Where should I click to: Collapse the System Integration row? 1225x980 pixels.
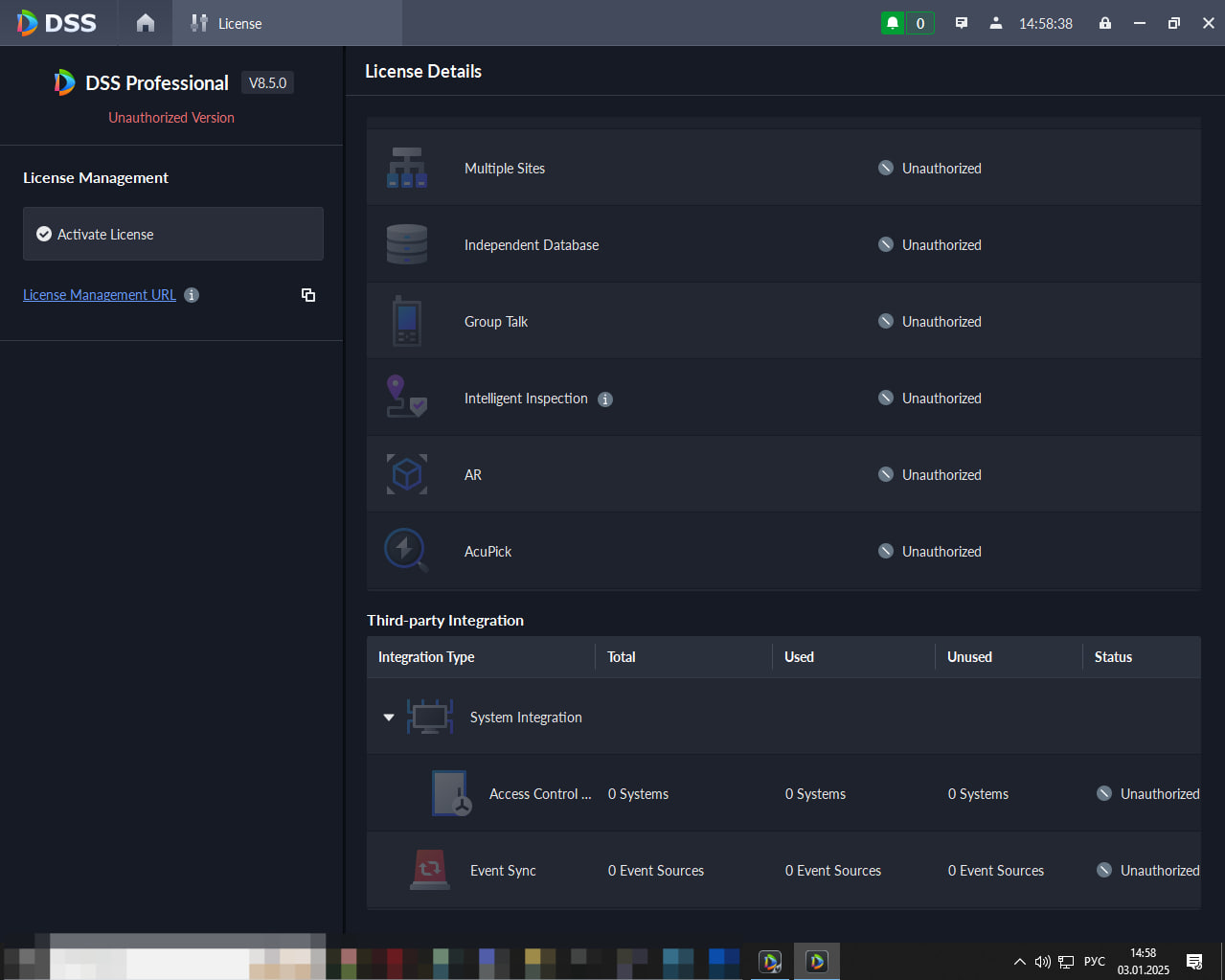(389, 718)
